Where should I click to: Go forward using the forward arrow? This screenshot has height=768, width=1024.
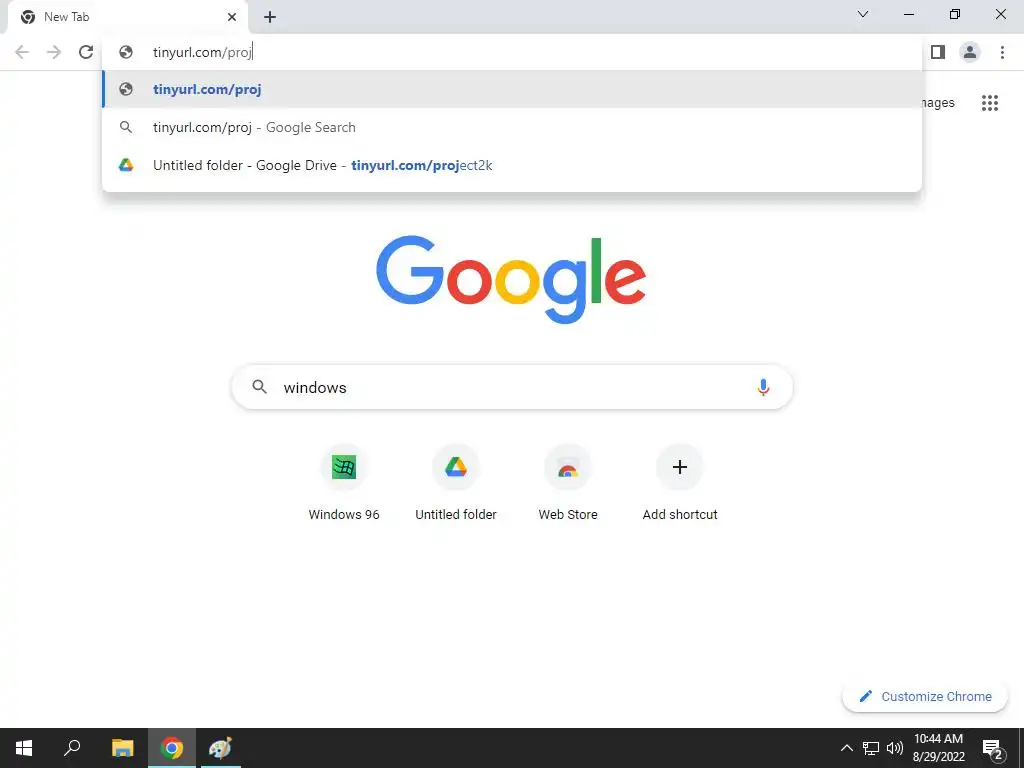pyautogui.click(x=54, y=52)
